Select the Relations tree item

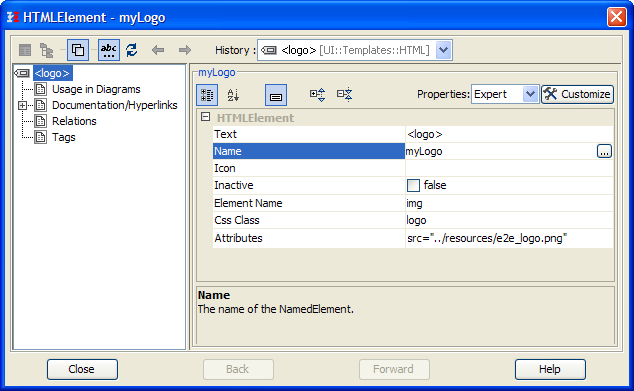coord(74,121)
